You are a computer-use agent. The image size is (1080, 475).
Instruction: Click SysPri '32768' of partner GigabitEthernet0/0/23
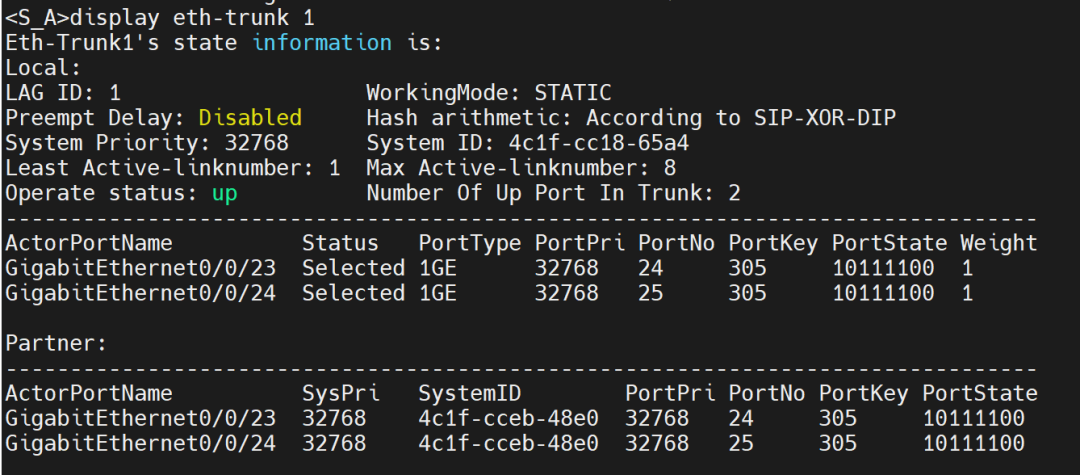pyautogui.click(x=334, y=419)
